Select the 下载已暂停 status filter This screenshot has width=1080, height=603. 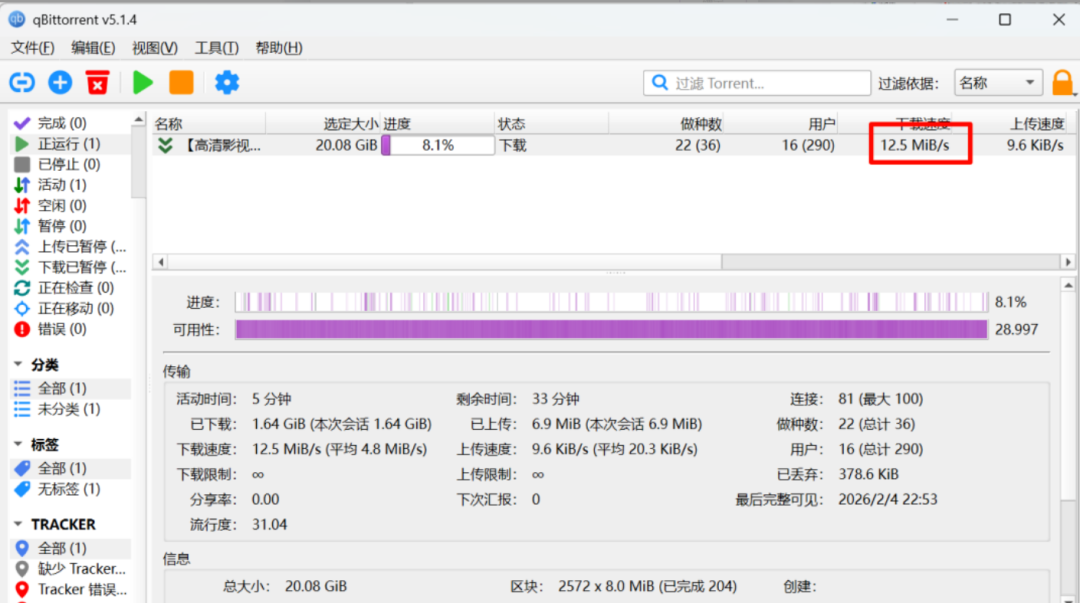click(70, 267)
